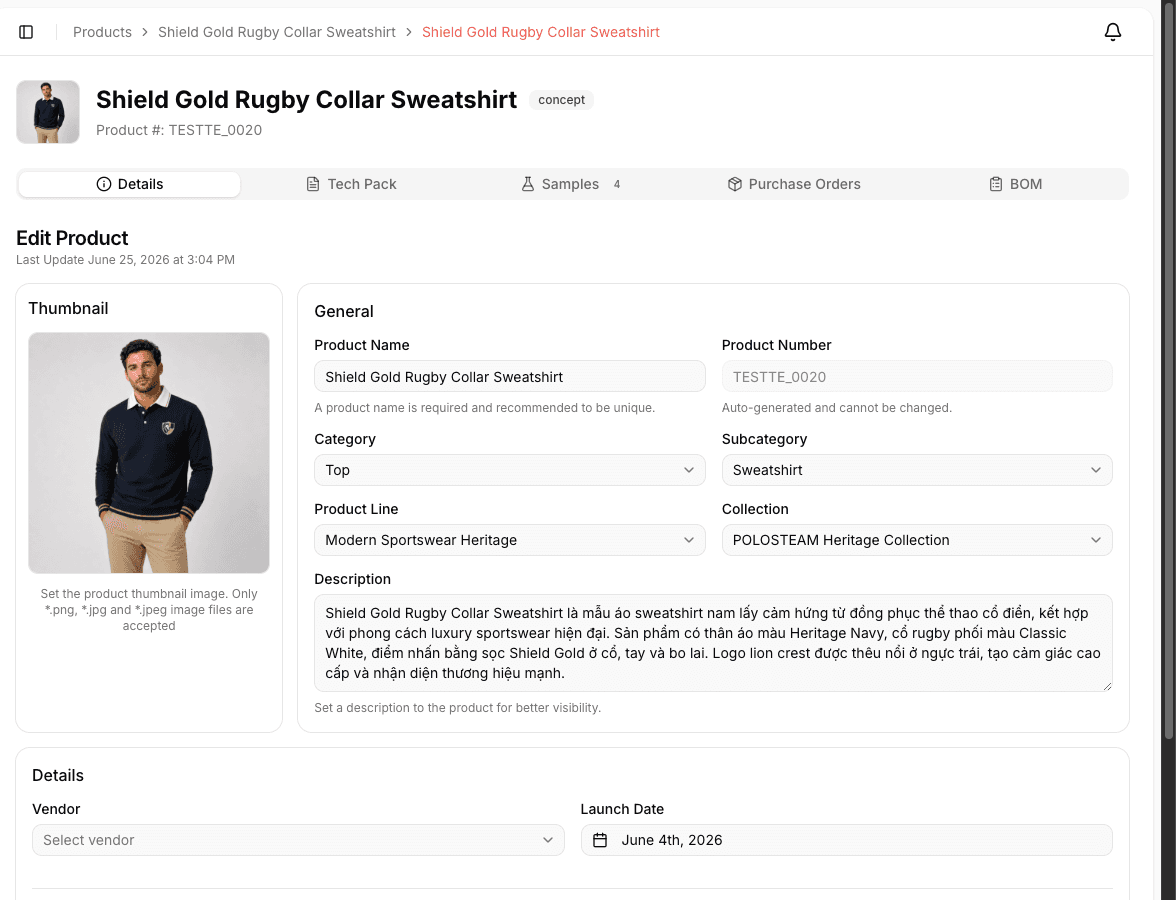This screenshot has width=1176, height=900.
Task: Switch to the BOM tab
Action: pyautogui.click(x=1016, y=184)
